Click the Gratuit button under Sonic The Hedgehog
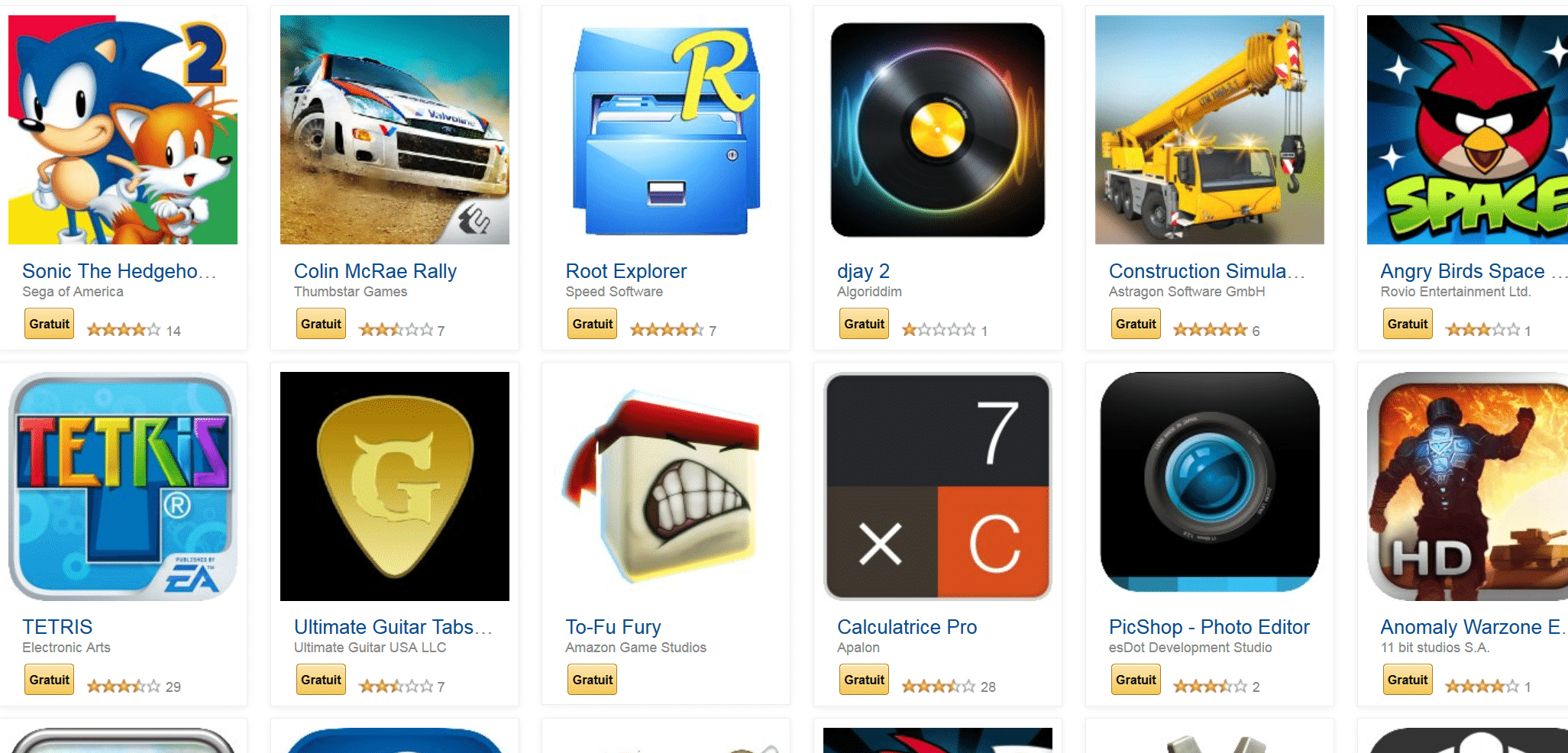Viewport: 1568px width, 753px height. (x=50, y=324)
